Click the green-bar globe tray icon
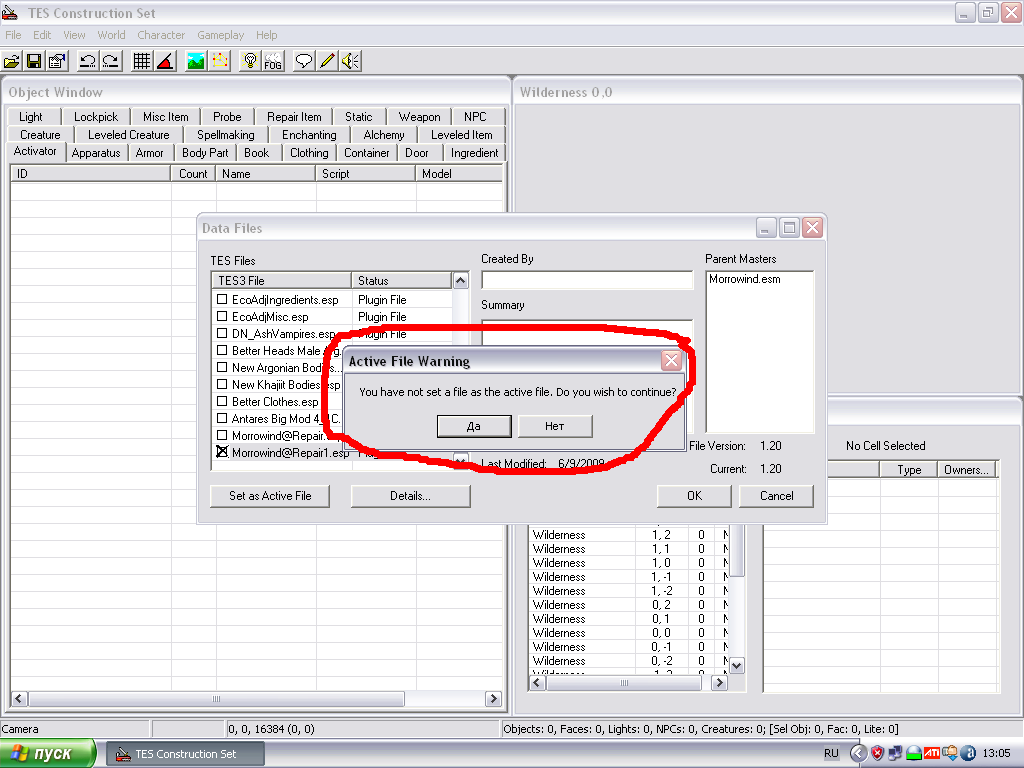This screenshot has height=768, width=1024. [x=914, y=754]
